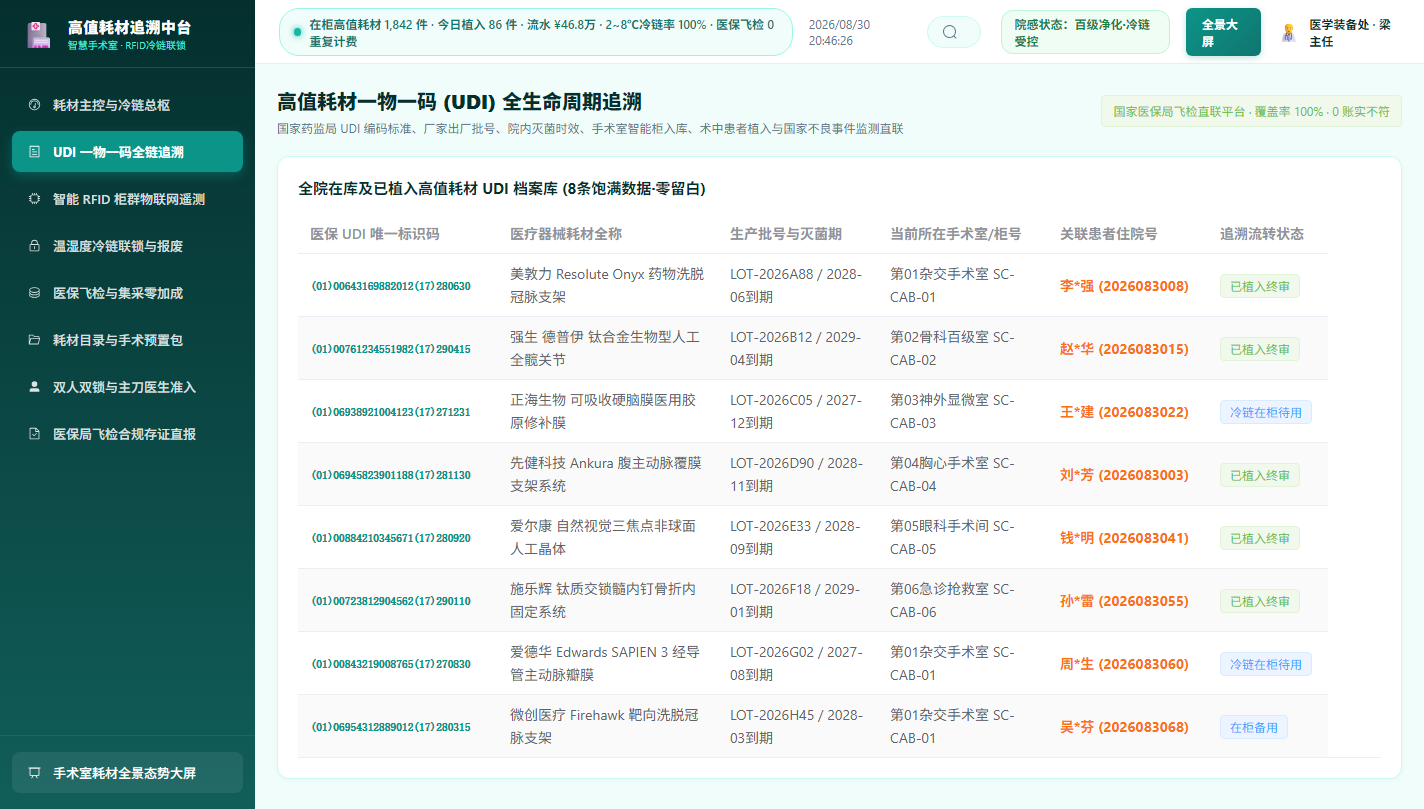Click UDI code (01)00761234551982(17)290415

391,349
